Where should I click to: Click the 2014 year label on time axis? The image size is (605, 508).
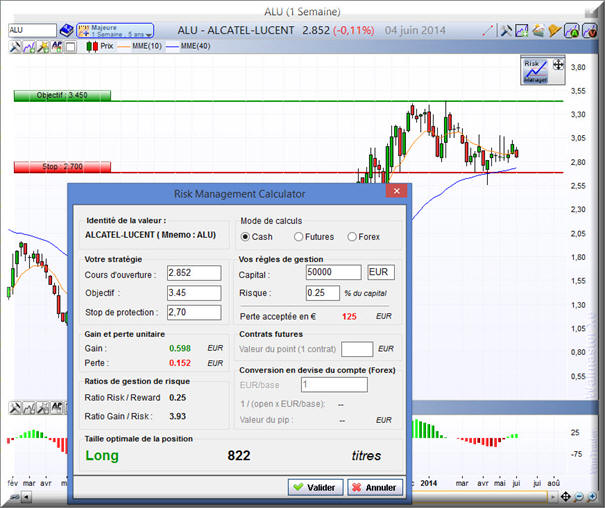[428, 483]
